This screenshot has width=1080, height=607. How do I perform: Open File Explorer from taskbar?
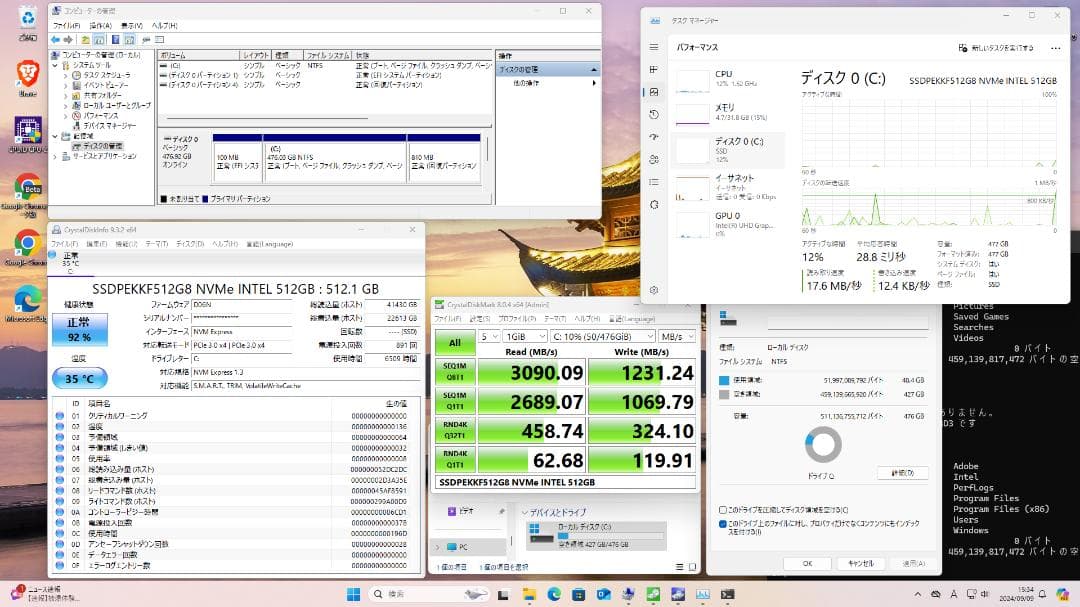click(x=529, y=594)
